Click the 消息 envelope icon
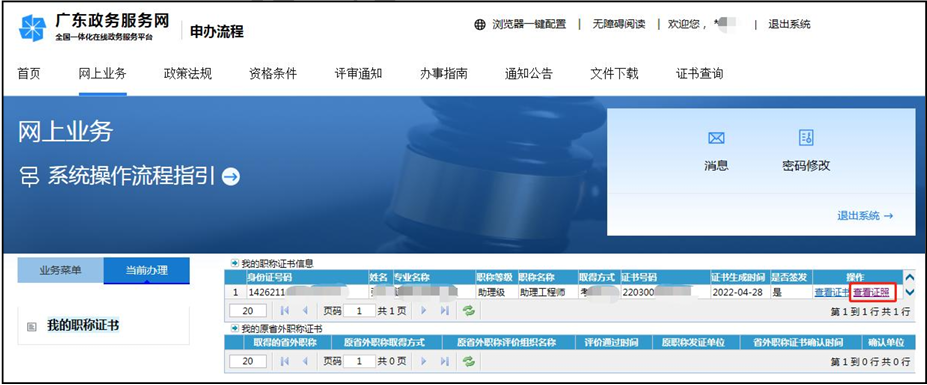This screenshot has width=927, height=385. pos(716,138)
